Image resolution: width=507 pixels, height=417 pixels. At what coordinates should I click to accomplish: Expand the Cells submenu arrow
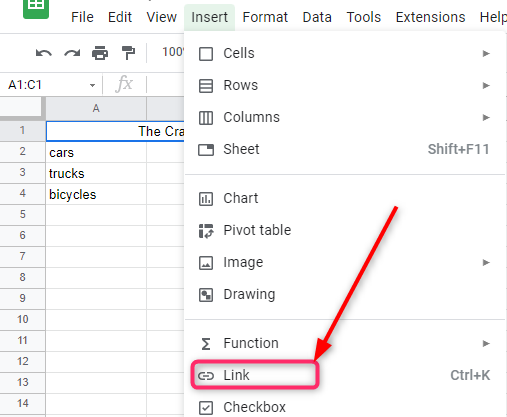486,53
